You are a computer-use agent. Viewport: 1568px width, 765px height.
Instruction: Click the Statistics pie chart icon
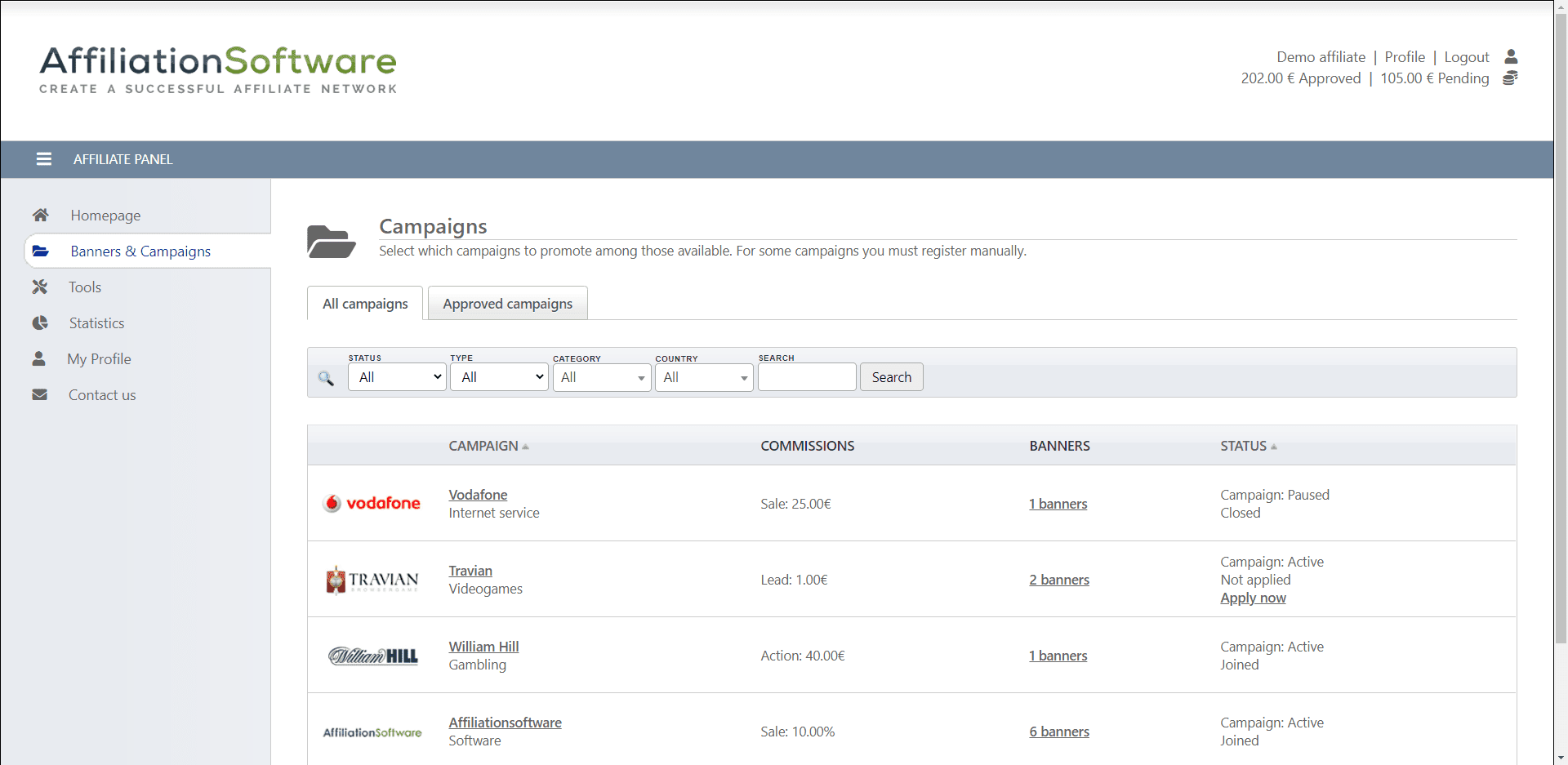[39, 322]
